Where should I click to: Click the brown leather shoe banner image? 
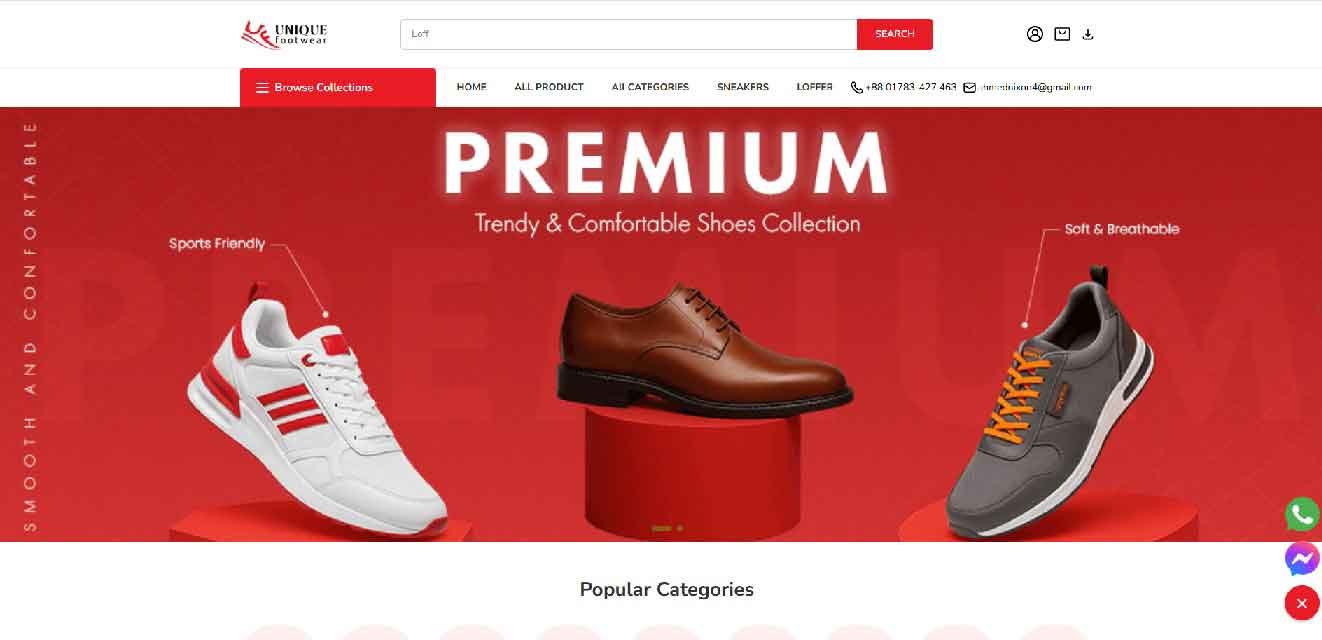coord(704,347)
